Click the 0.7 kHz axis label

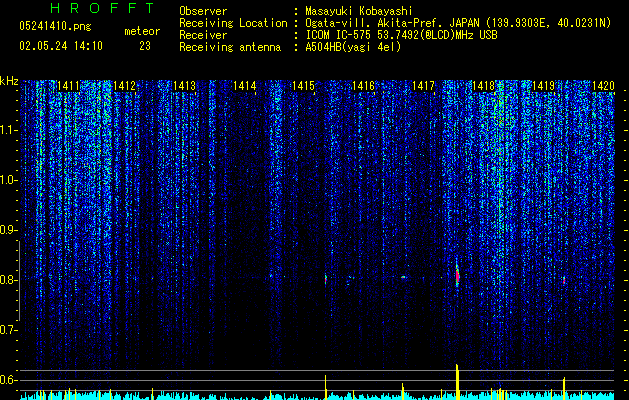pyautogui.click(x=7, y=330)
